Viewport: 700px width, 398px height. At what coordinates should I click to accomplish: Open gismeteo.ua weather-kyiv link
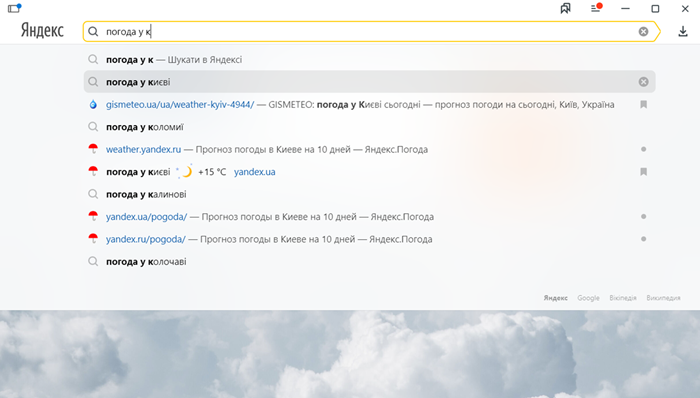180,104
